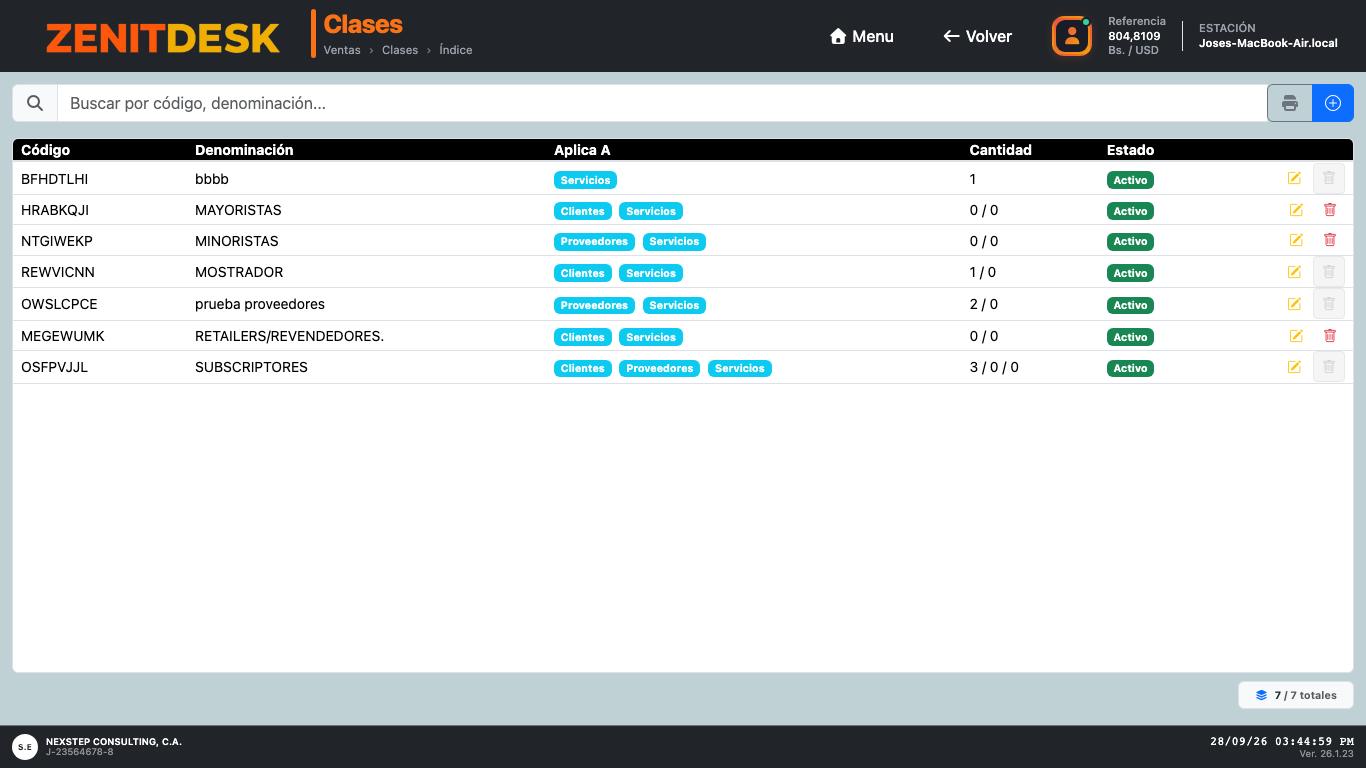Edit the RETAILERS/REVENDEDORES. class

pos(1296,336)
